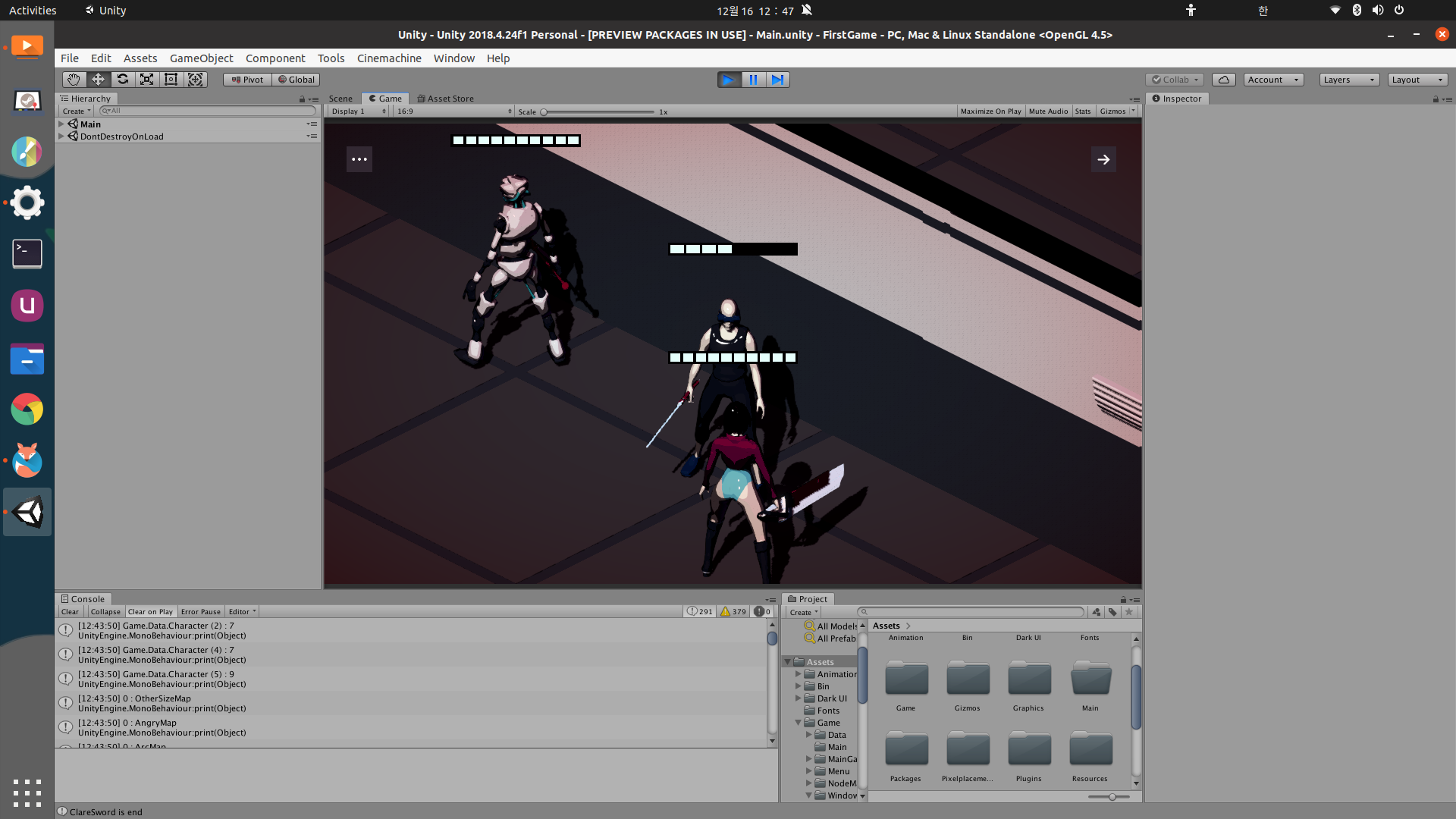
Task: Lock the Inspector panel
Action: (x=1436, y=99)
